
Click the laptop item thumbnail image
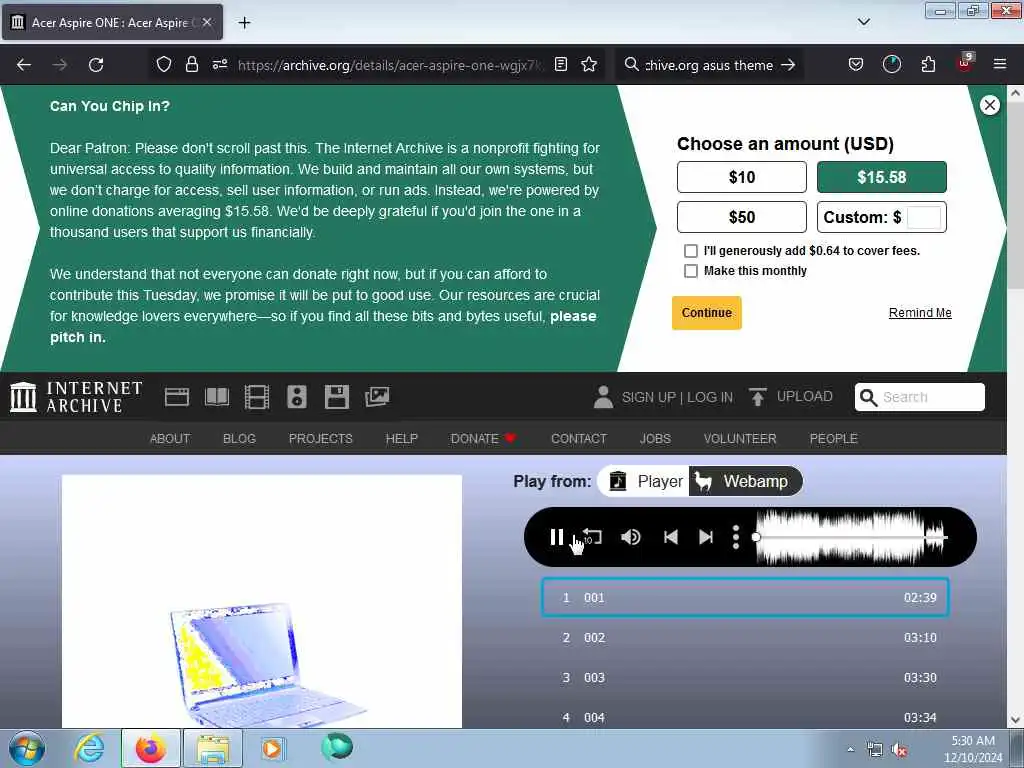click(262, 601)
